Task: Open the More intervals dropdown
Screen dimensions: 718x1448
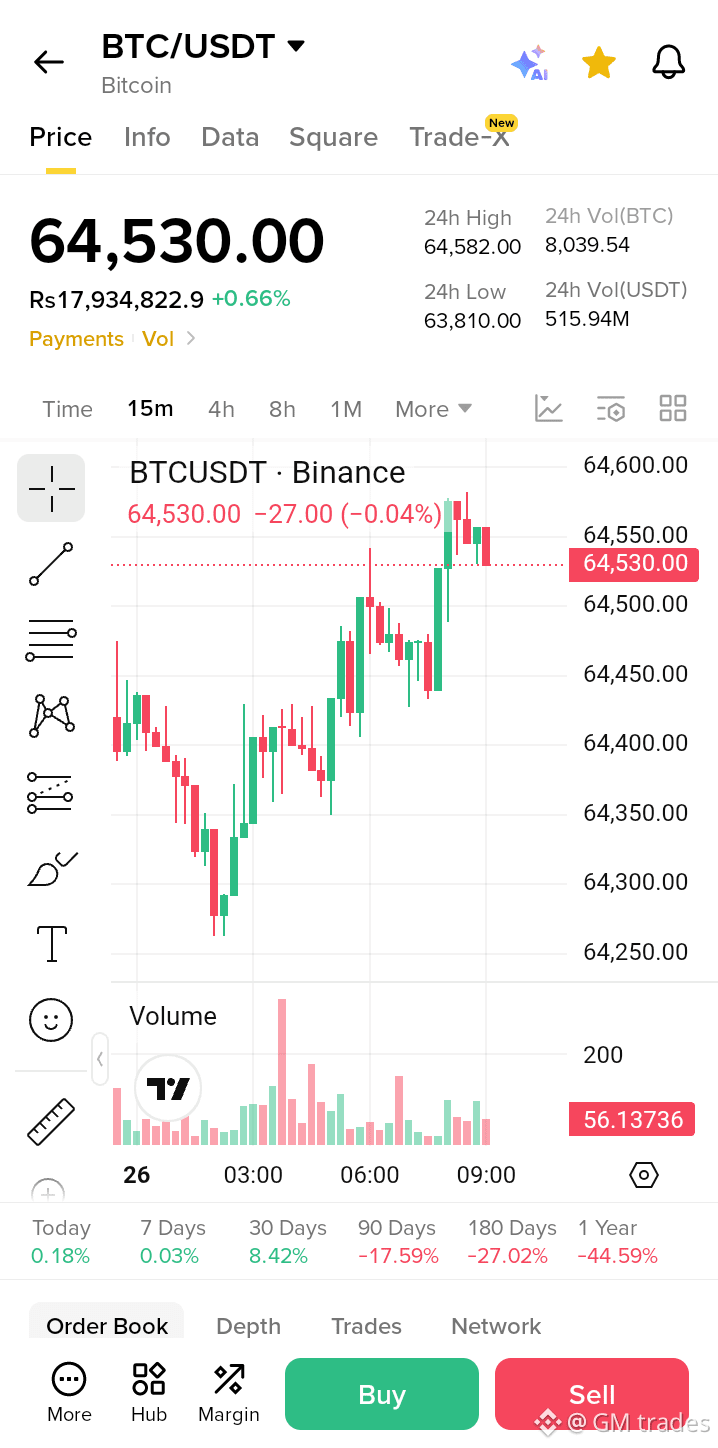Action: 433,409
